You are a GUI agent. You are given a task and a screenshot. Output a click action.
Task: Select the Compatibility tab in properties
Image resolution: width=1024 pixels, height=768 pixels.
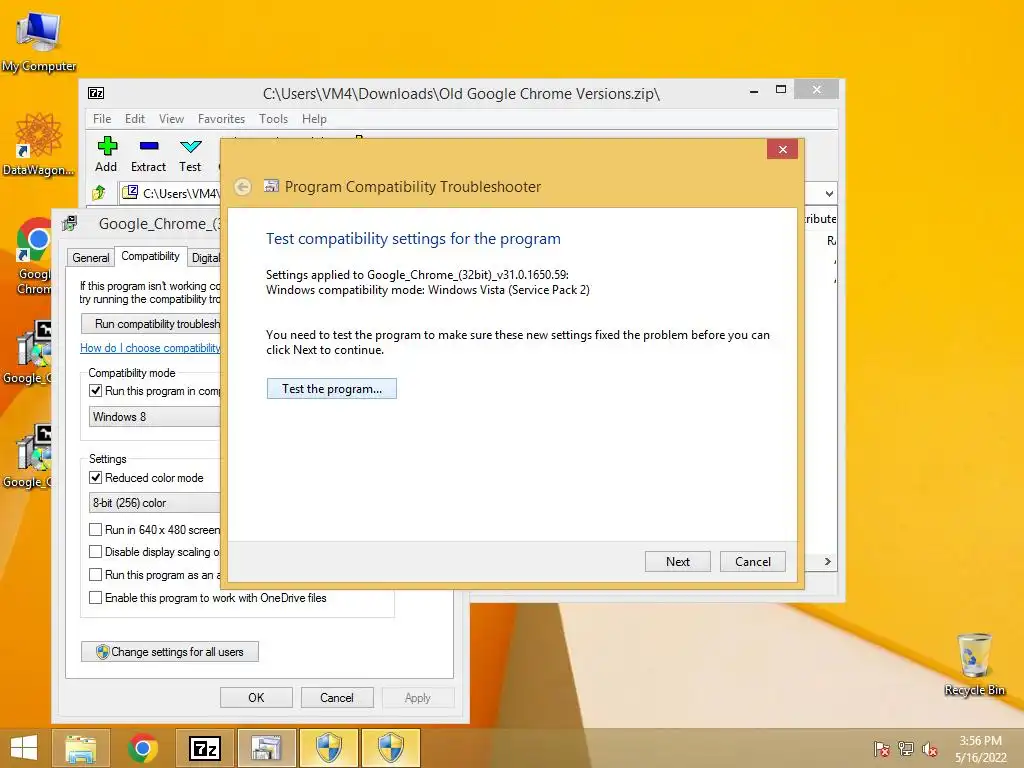point(150,256)
